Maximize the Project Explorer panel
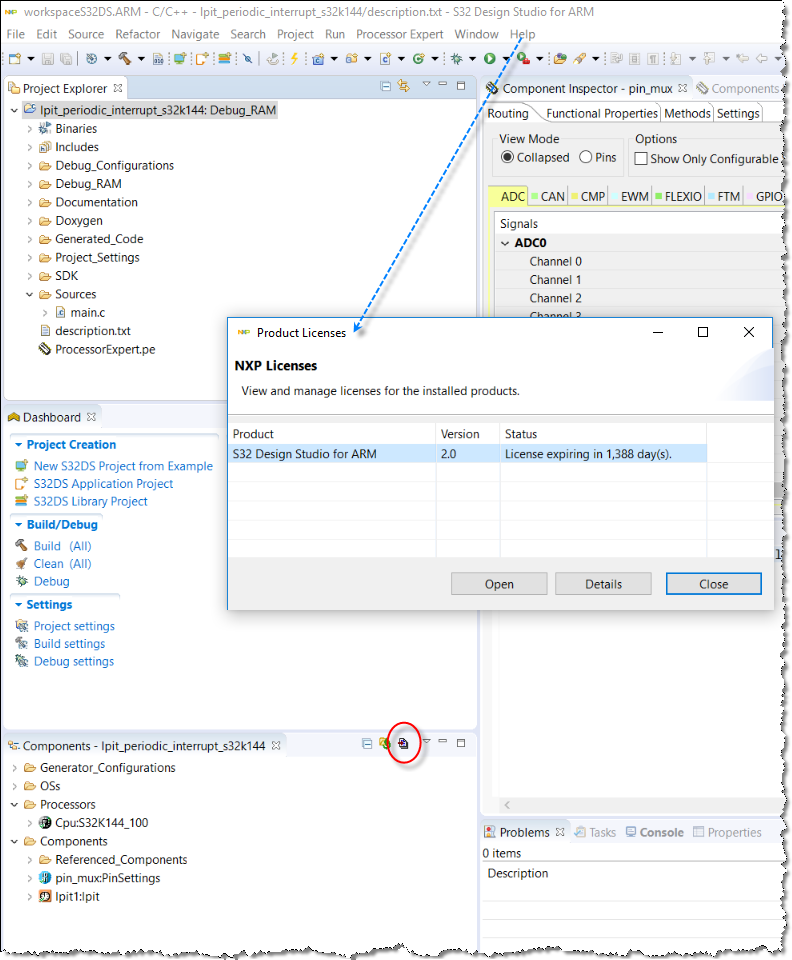792x960 pixels. pyautogui.click(x=461, y=86)
